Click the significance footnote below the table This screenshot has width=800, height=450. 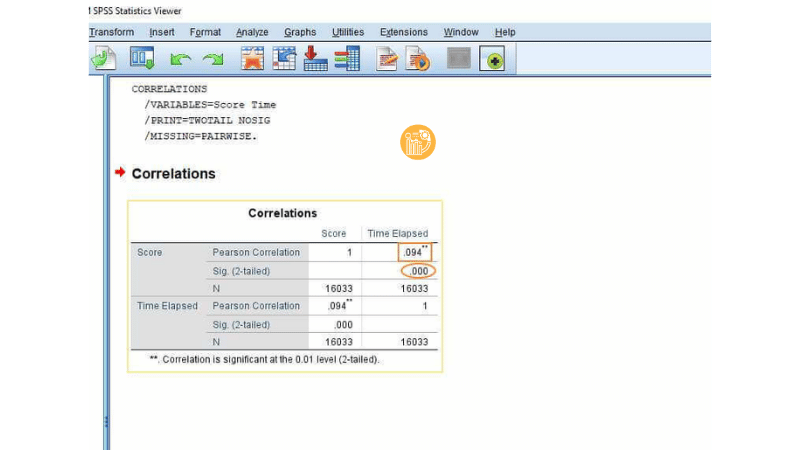point(264,360)
